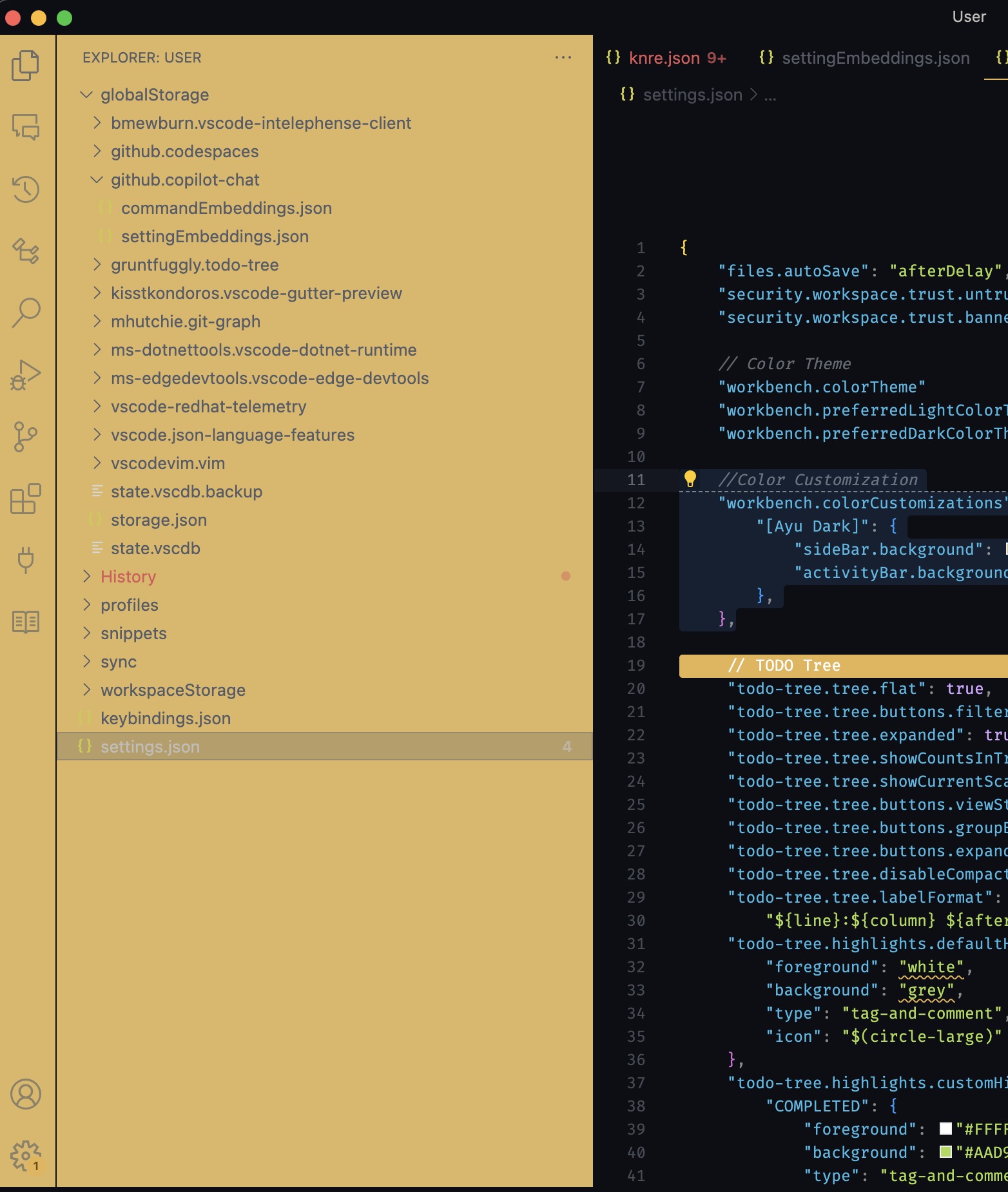Open the Timeline history icon in activity bar
Viewport: 1008px width, 1192px height.
pyautogui.click(x=26, y=189)
